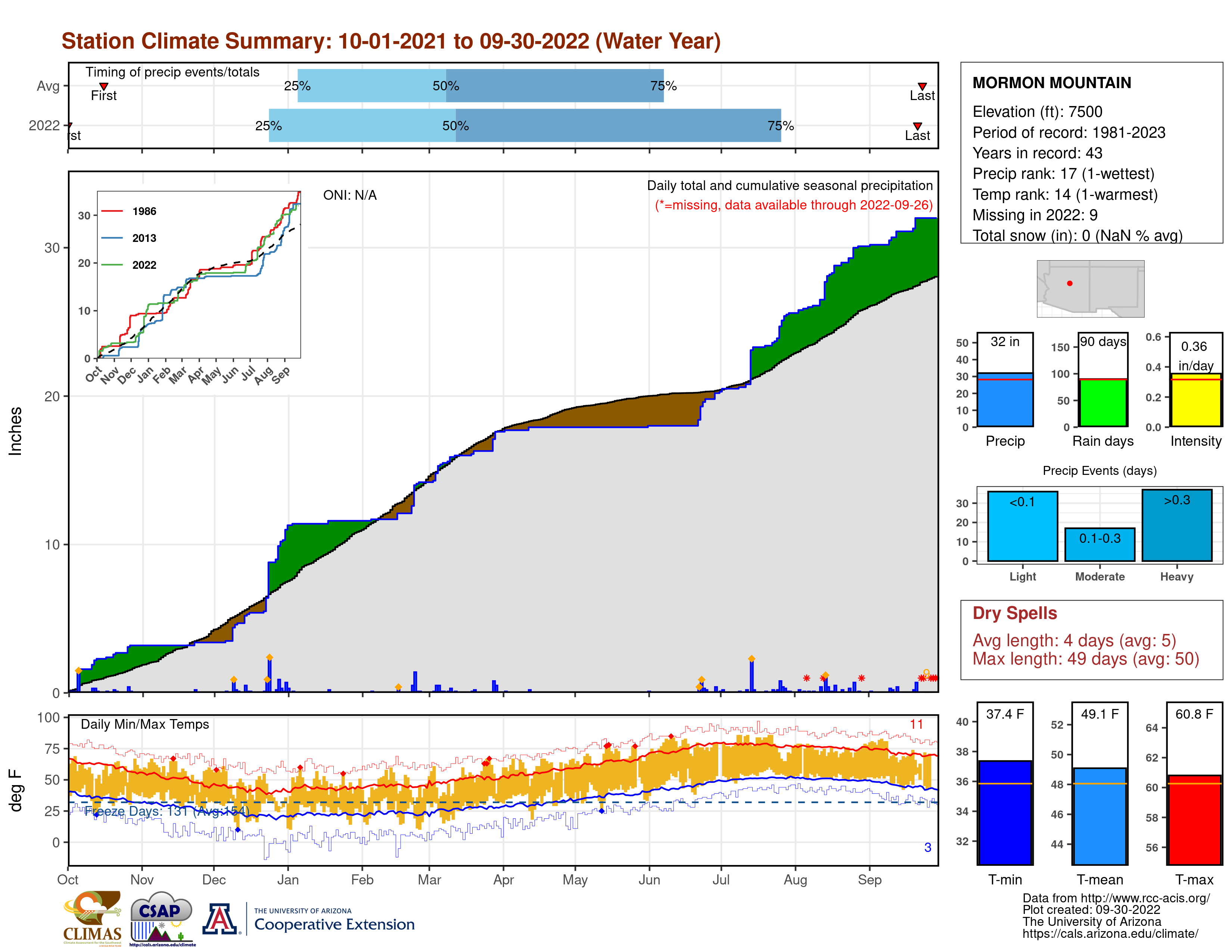Click the blue Precip bar chart
Viewport: 1232px width, 952px height.
point(1005,399)
